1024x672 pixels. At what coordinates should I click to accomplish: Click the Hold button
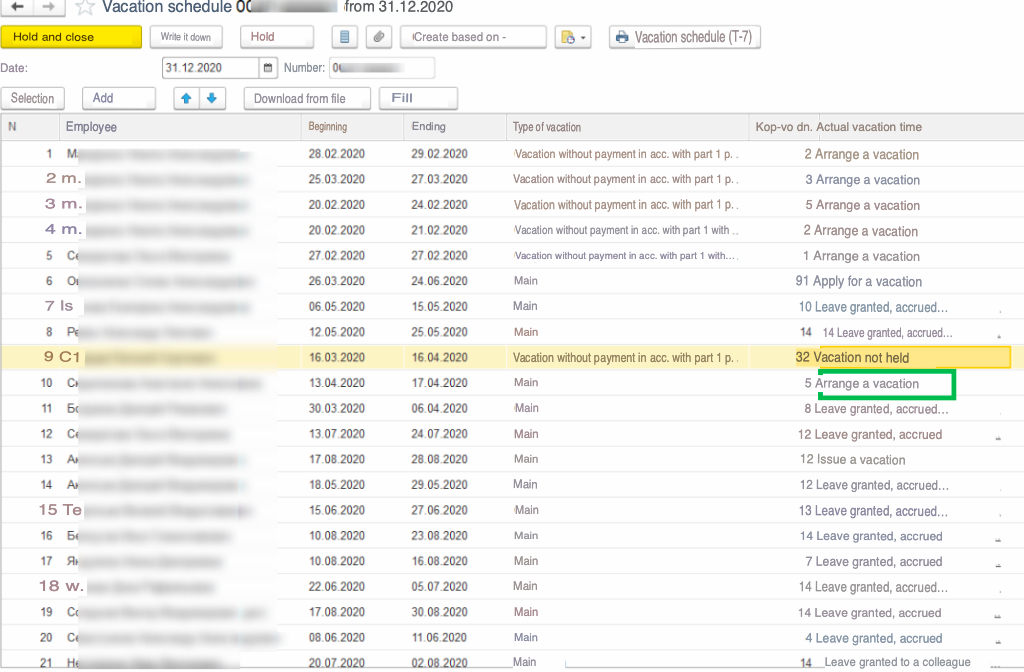click(x=277, y=37)
